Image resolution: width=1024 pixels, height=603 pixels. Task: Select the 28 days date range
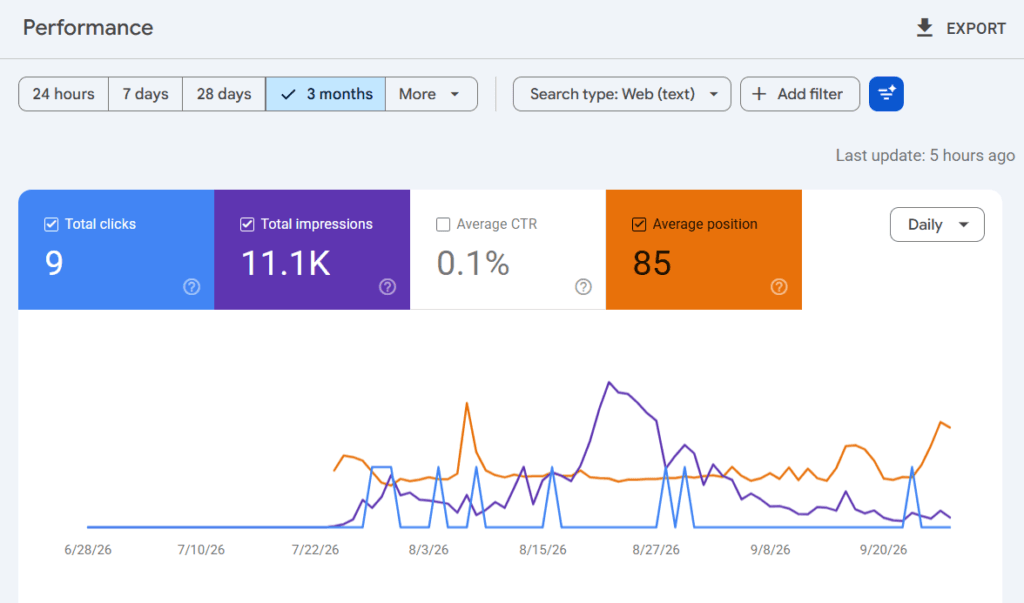(x=224, y=94)
